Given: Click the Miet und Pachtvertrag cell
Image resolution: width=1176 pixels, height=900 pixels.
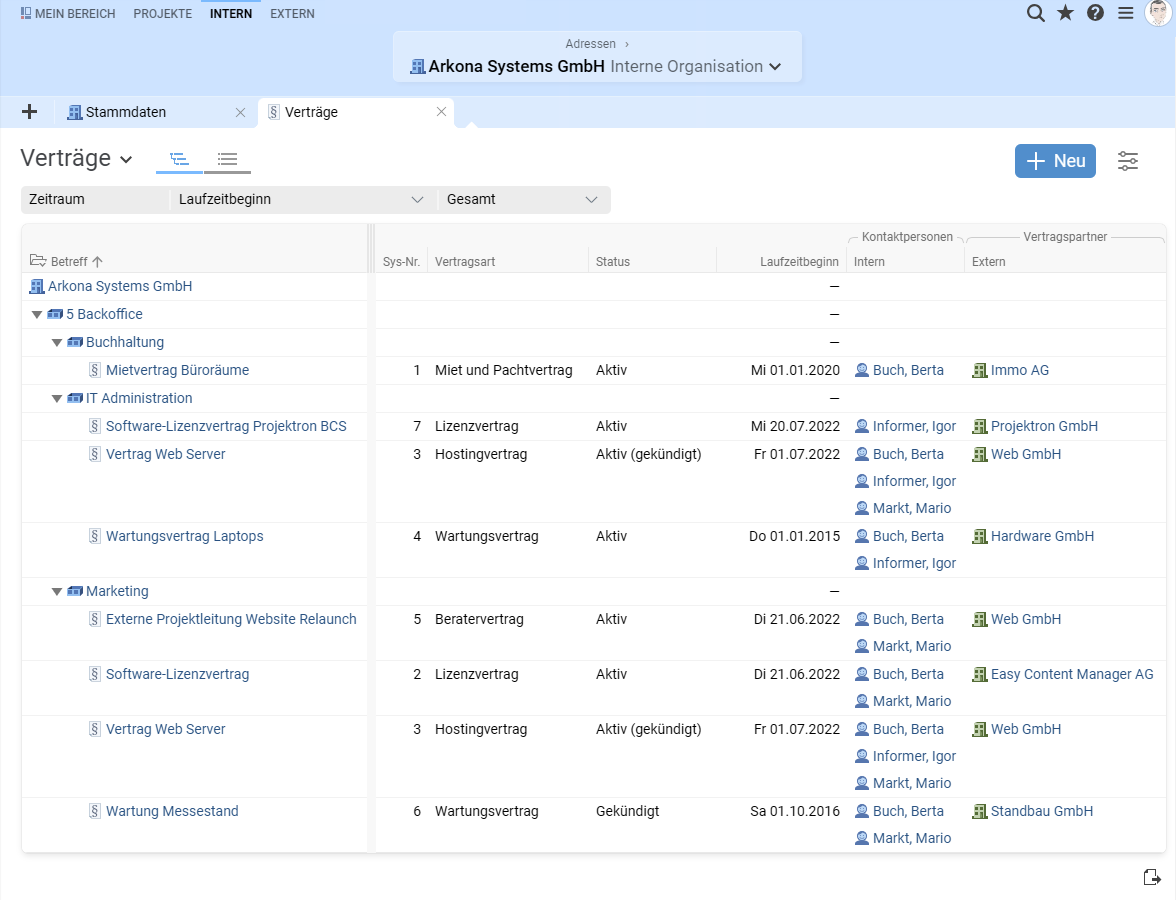Looking at the screenshot, I should click(503, 370).
